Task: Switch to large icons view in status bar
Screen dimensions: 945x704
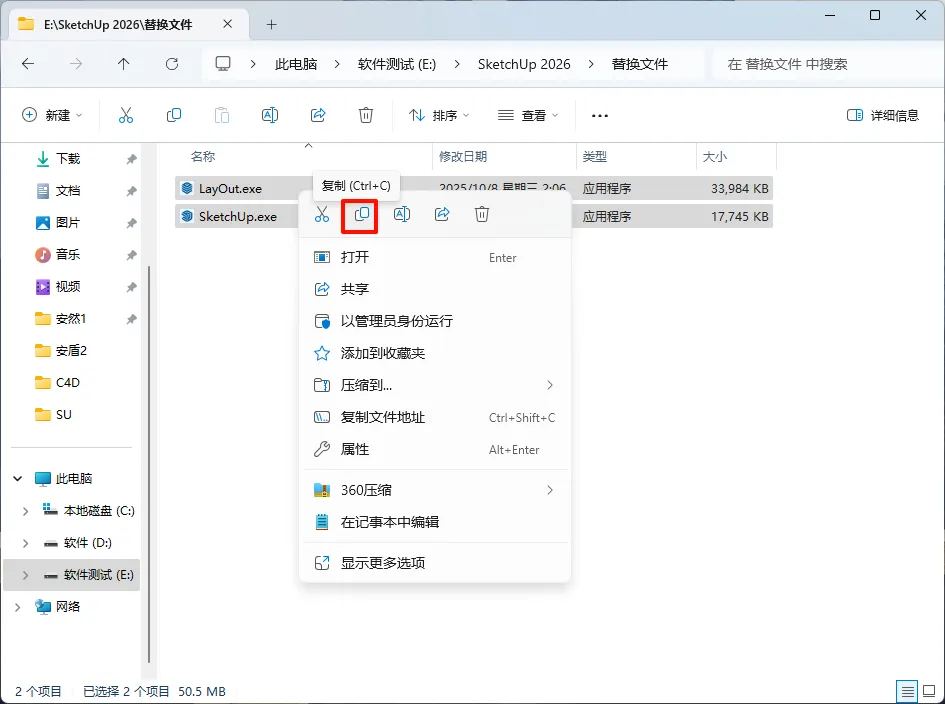Action: tap(929, 691)
